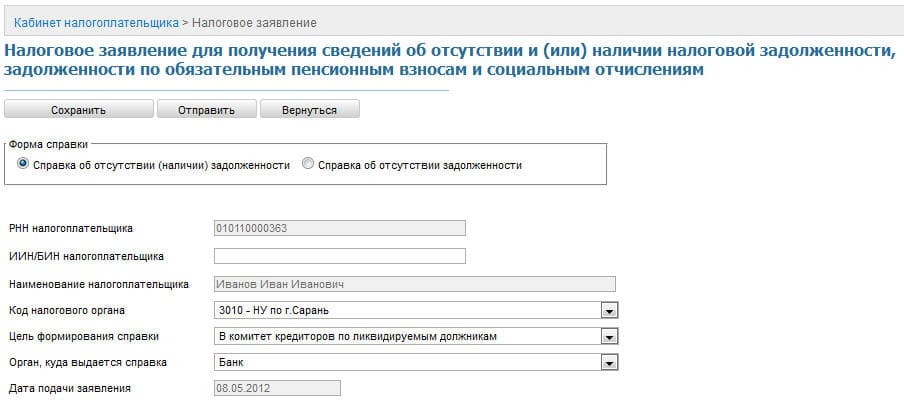The height and width of the screenshot is (419, 904).
Task: Click the 'Цель формирования справки' label text
Action: (x=83, y=336)
